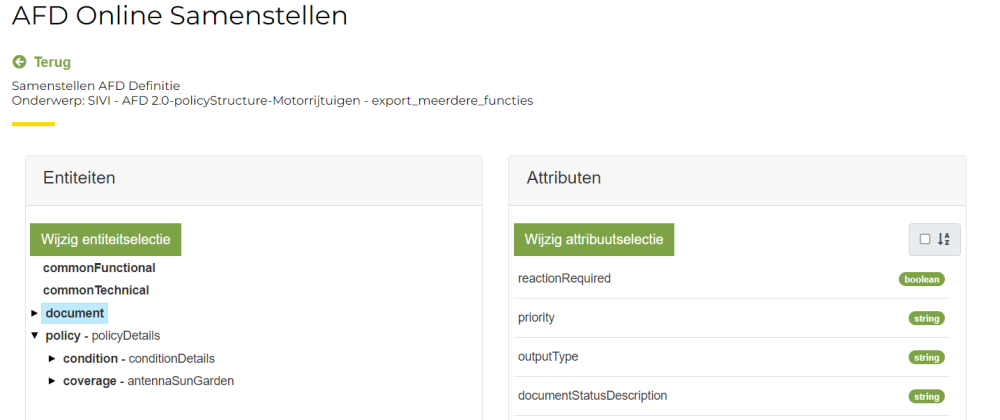Click the string badge beside documentStatusDescription
Screen dimensions: 1000x420
[926, 396]
